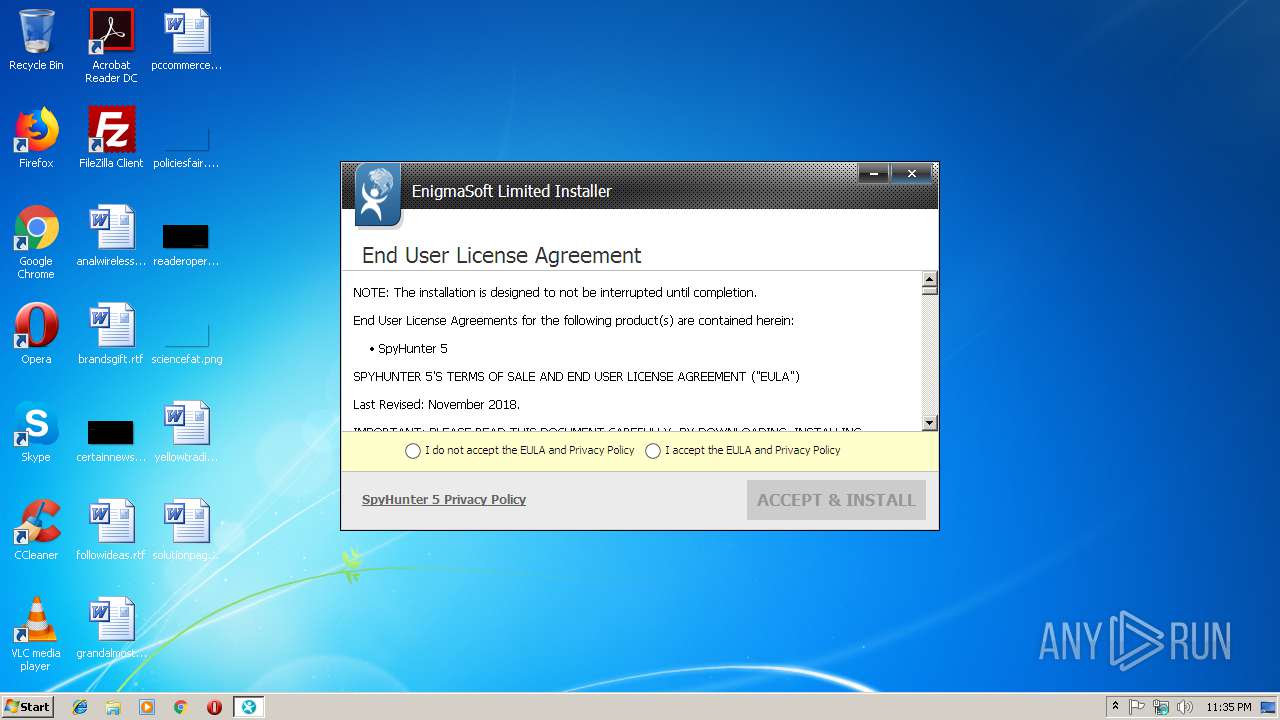This screenshot has height=720, width=1280.
Task: Open Internet Explorer from the taskbar
Action: click(80, 707)
